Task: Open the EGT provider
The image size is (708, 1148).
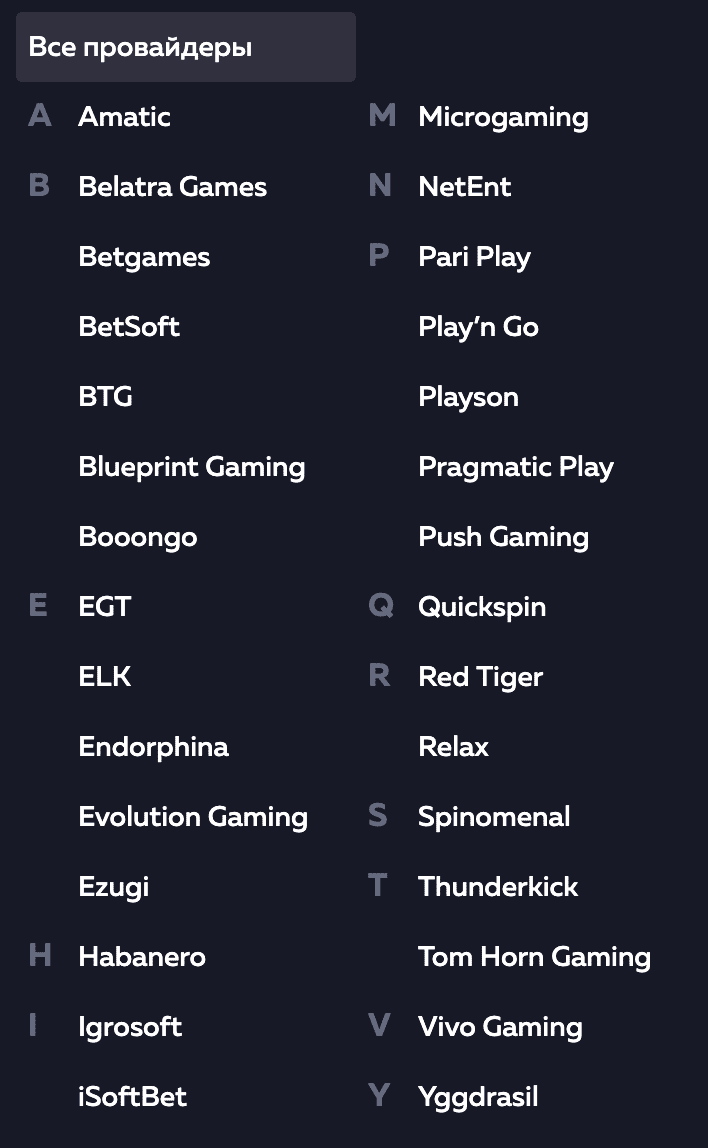Action: pyautogui.click(x=104, y=607)
